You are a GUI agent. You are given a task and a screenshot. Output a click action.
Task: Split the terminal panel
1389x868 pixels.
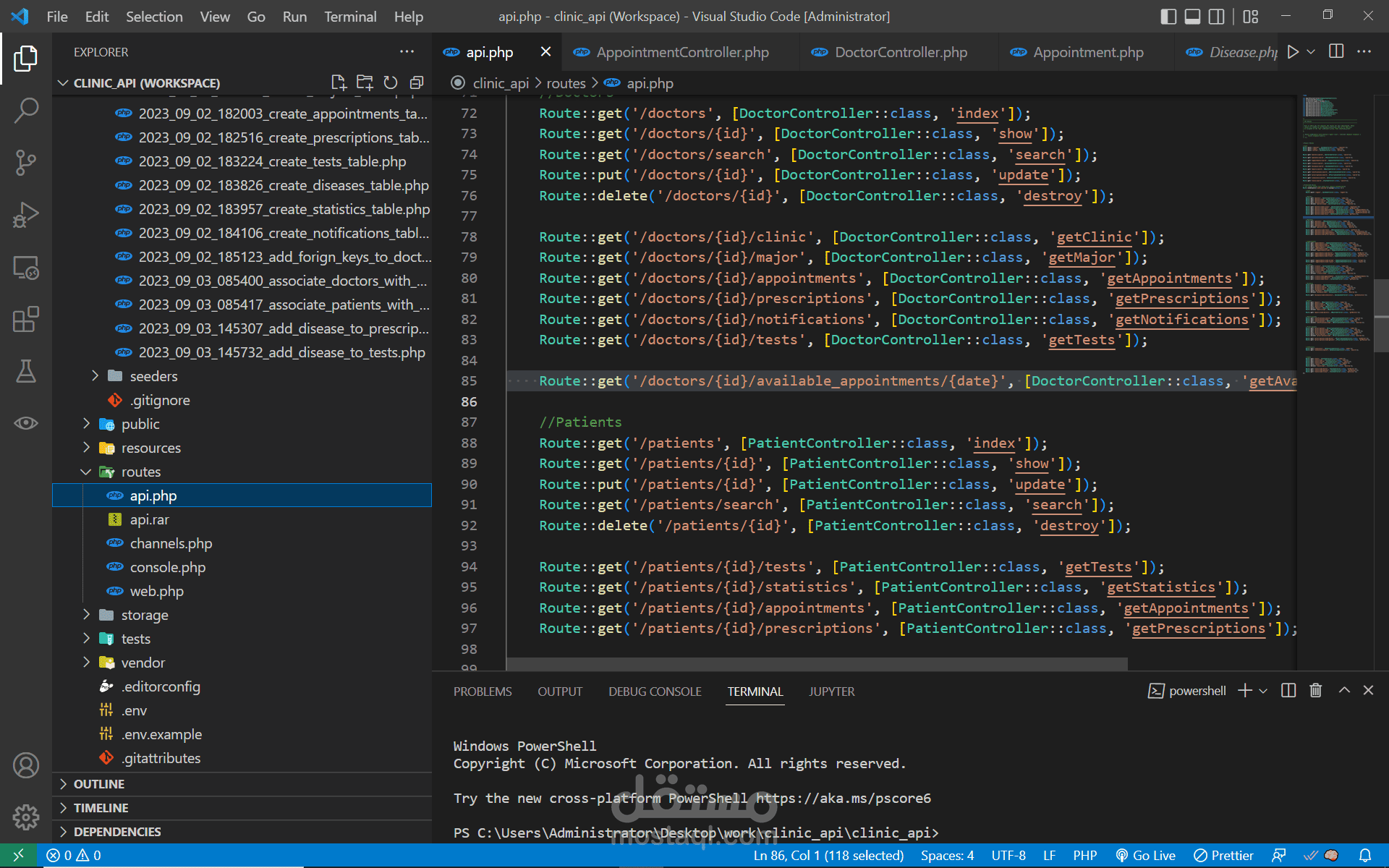(x=1288, y=691)
